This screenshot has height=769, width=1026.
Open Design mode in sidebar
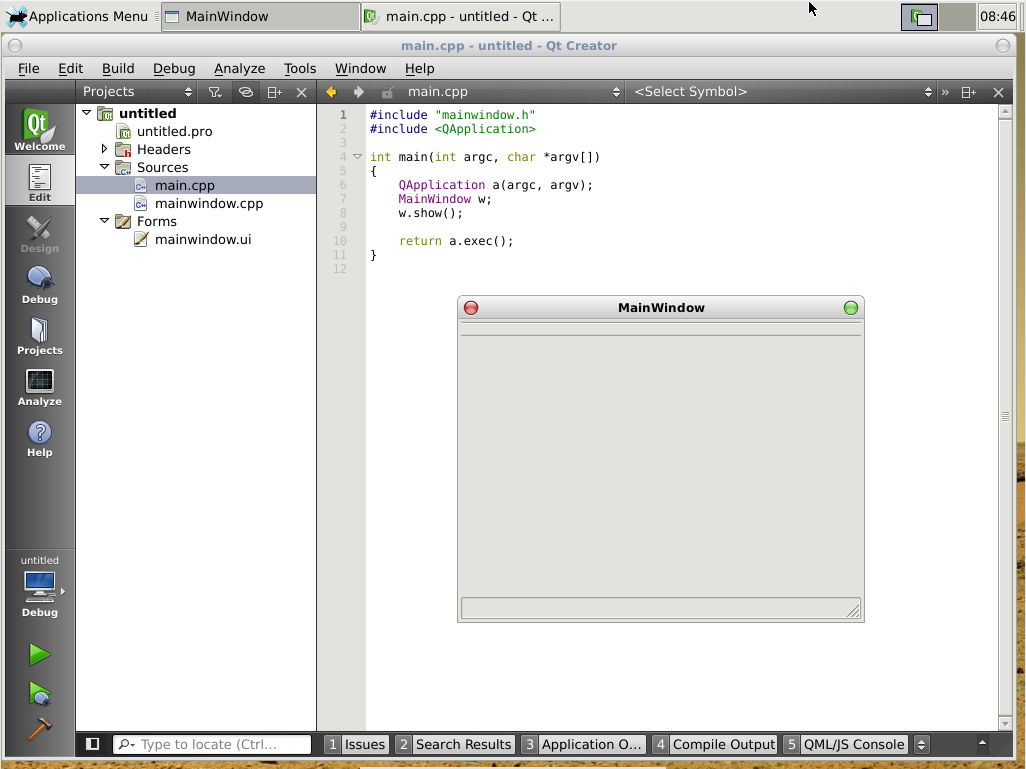(x=39, y=234)
